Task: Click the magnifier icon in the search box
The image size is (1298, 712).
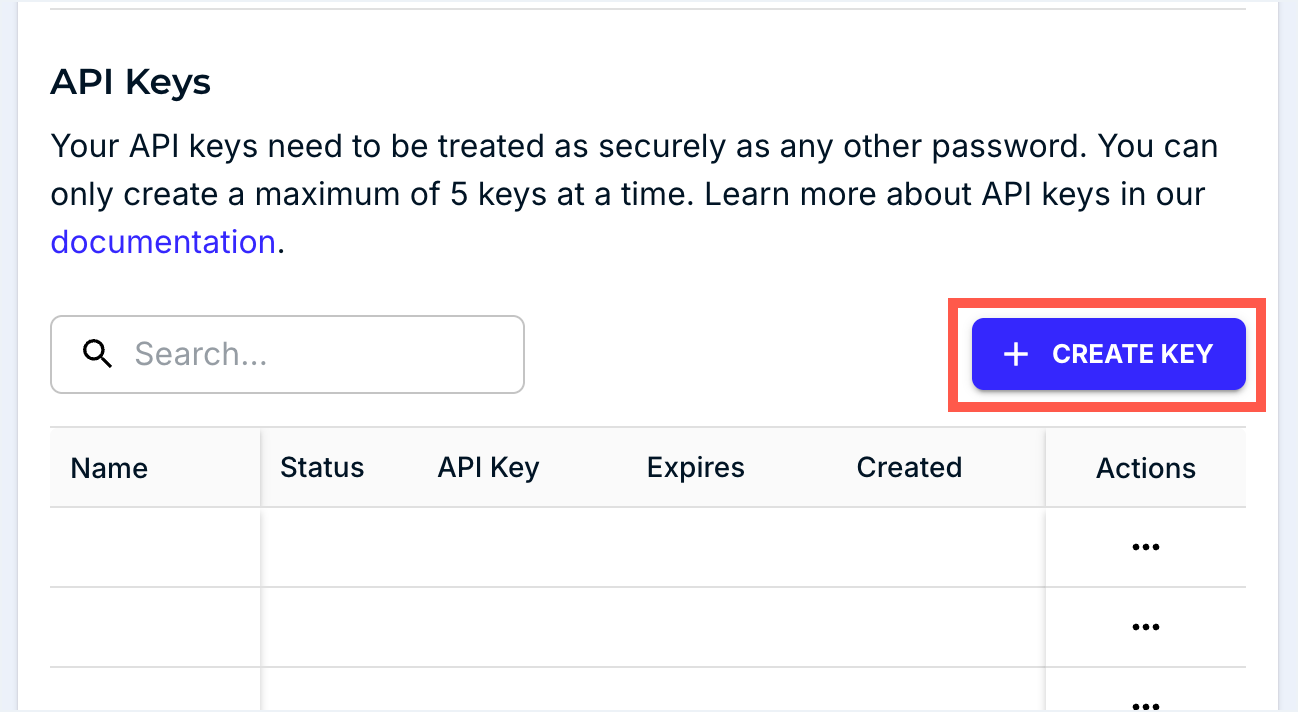Action: (97, 354)
